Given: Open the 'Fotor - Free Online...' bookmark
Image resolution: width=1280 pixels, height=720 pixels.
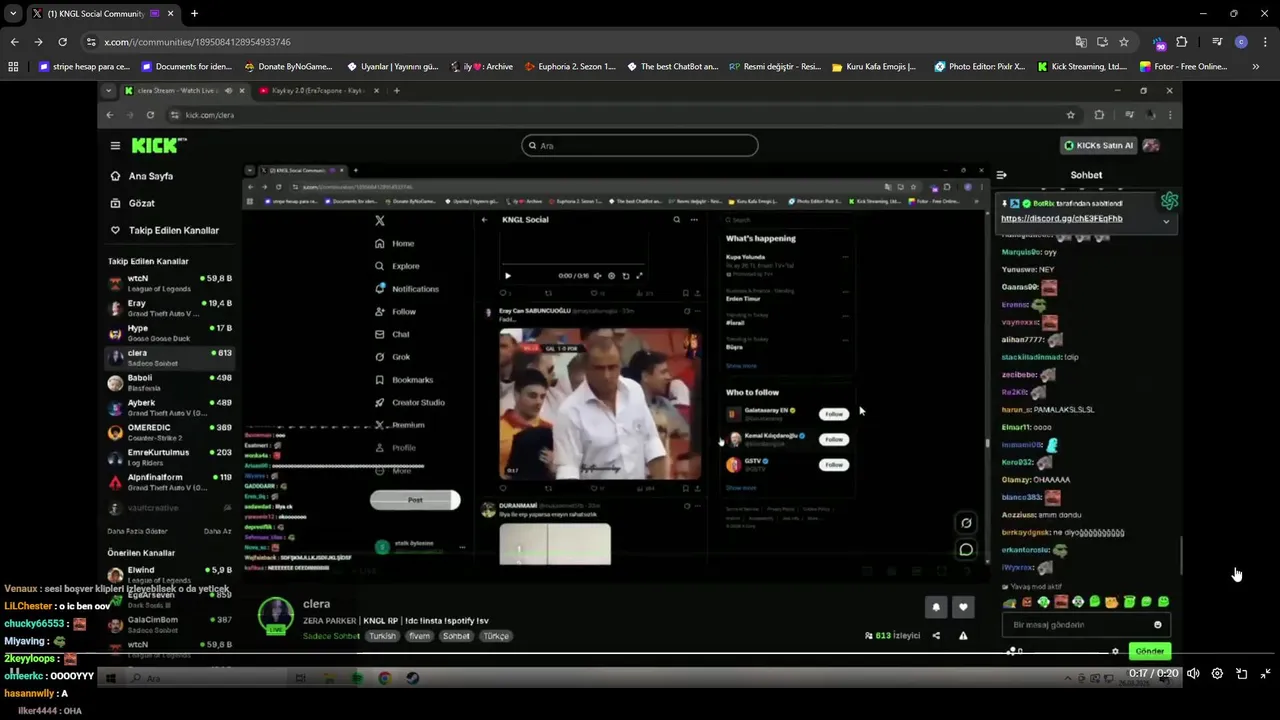Looking at the screenshot, I should (1184, 67).
